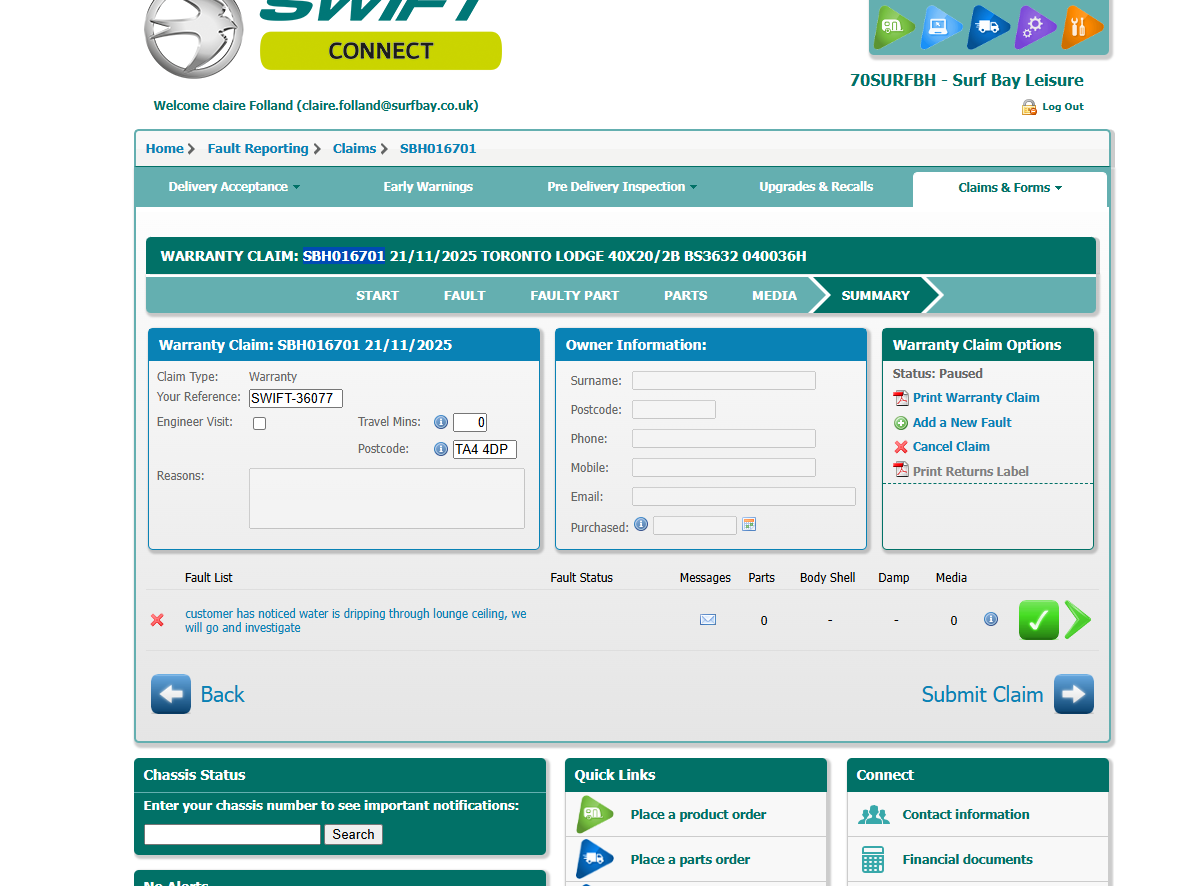1185x886 pixels.
Task: Click the Postcode info icon in claim panel
Action: [x=441, y=449]
